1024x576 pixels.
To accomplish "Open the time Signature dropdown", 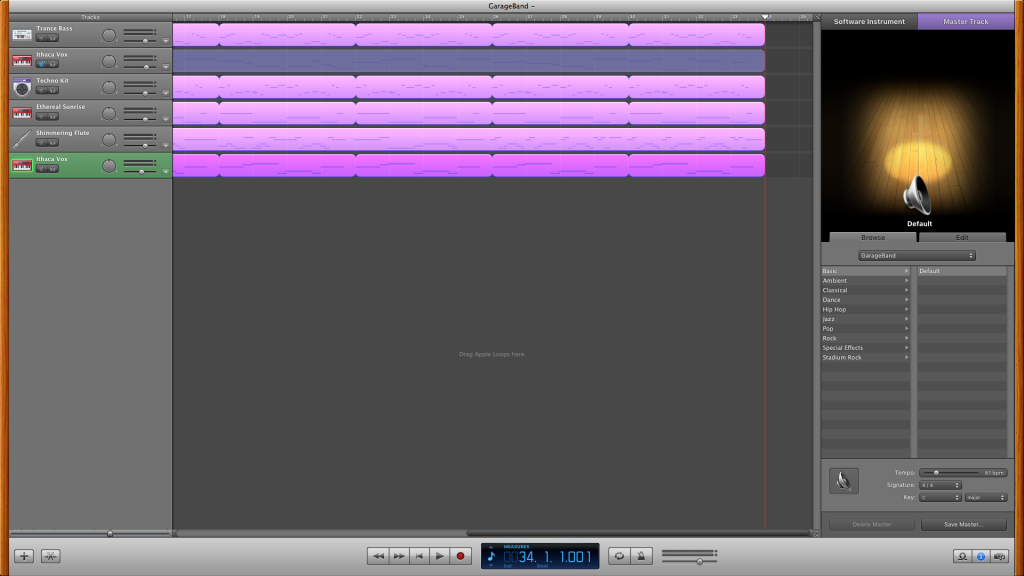I will click(940, 484).
